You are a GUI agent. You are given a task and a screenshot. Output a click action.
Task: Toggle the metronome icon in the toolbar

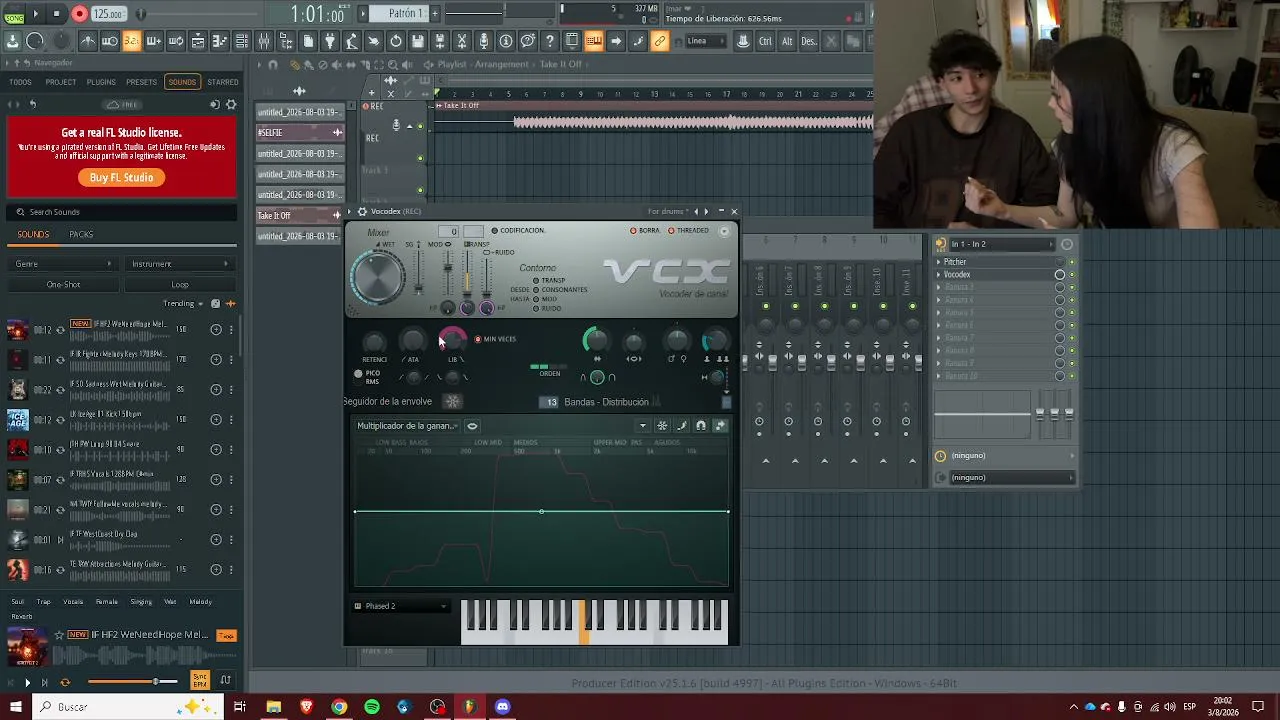(x=88, y=41)
